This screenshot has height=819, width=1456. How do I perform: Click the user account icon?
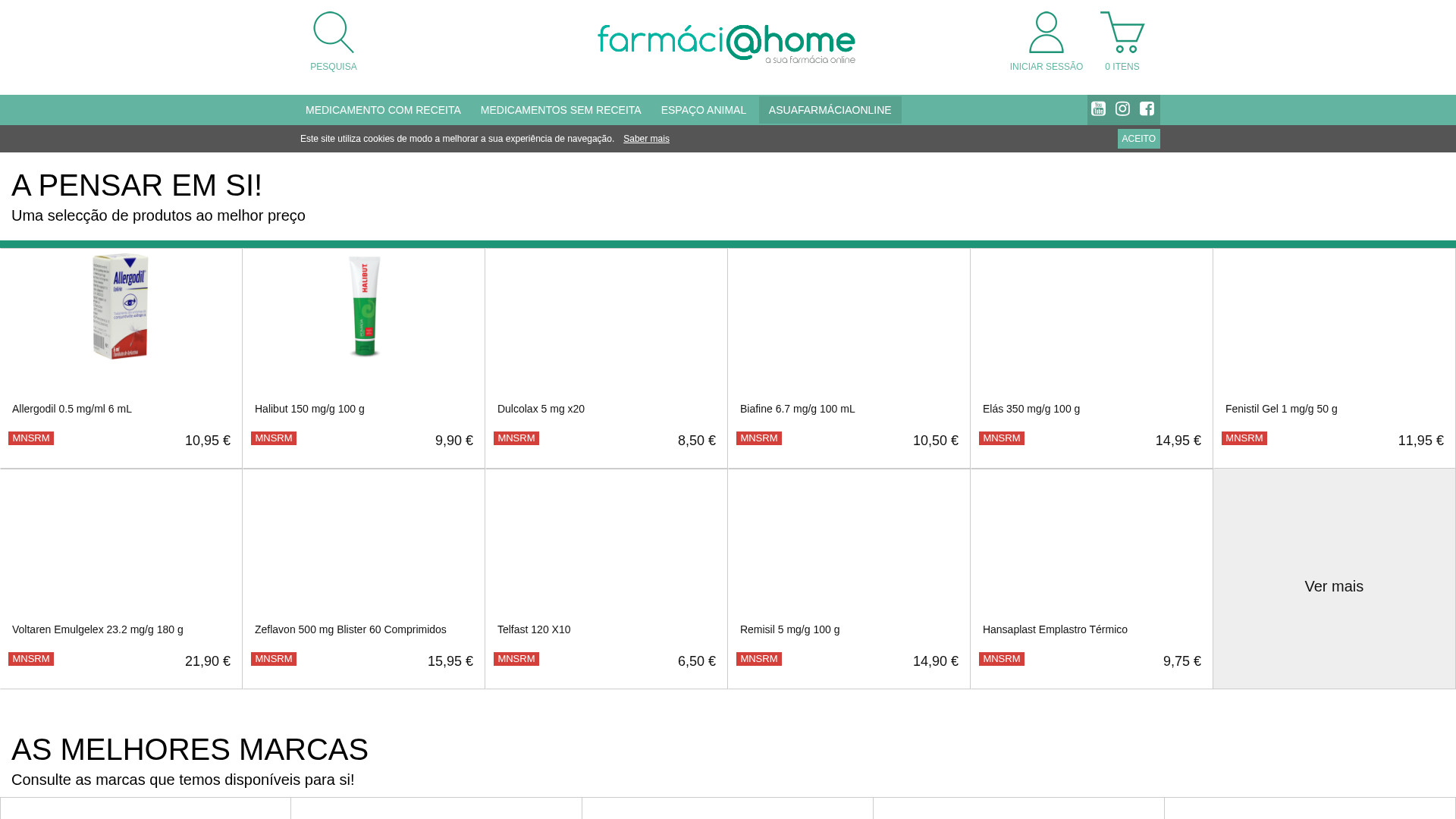[1046, 33]
